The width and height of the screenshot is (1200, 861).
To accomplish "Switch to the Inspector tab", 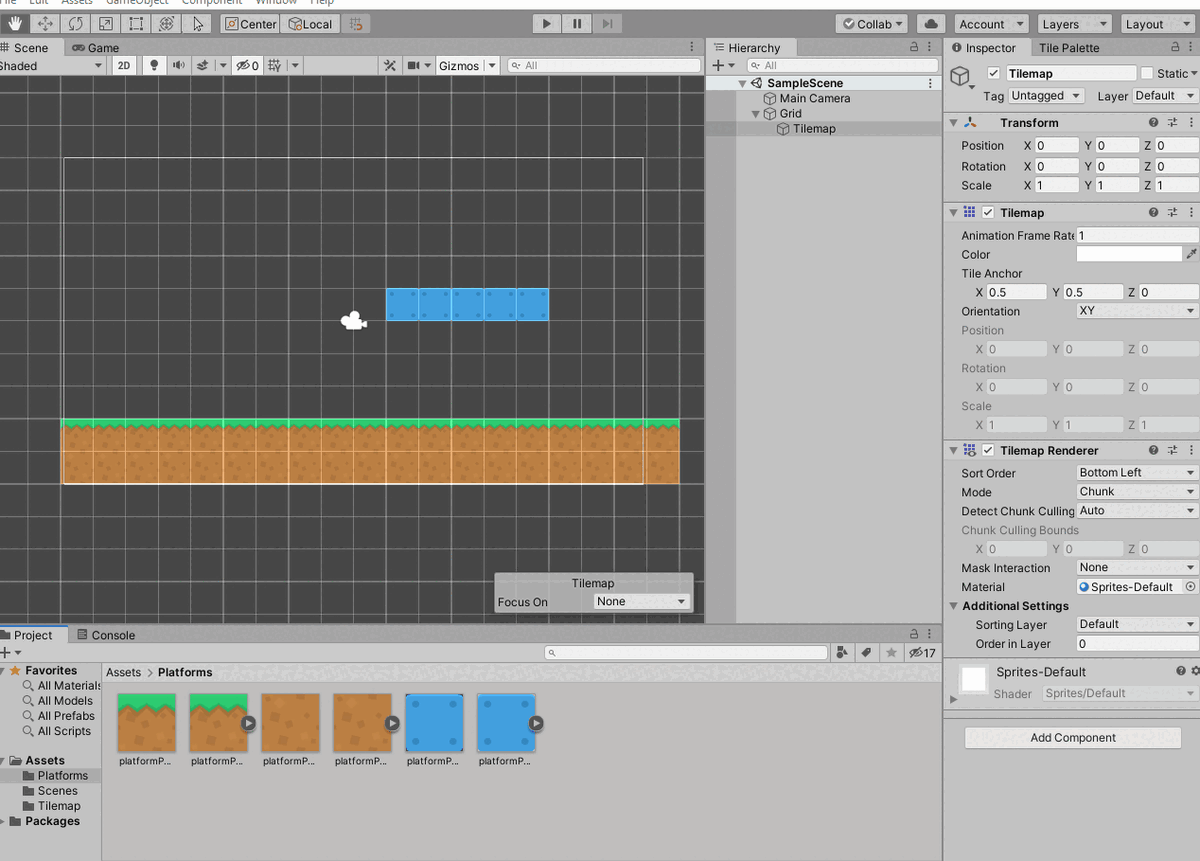I will [x=984, y=48].
